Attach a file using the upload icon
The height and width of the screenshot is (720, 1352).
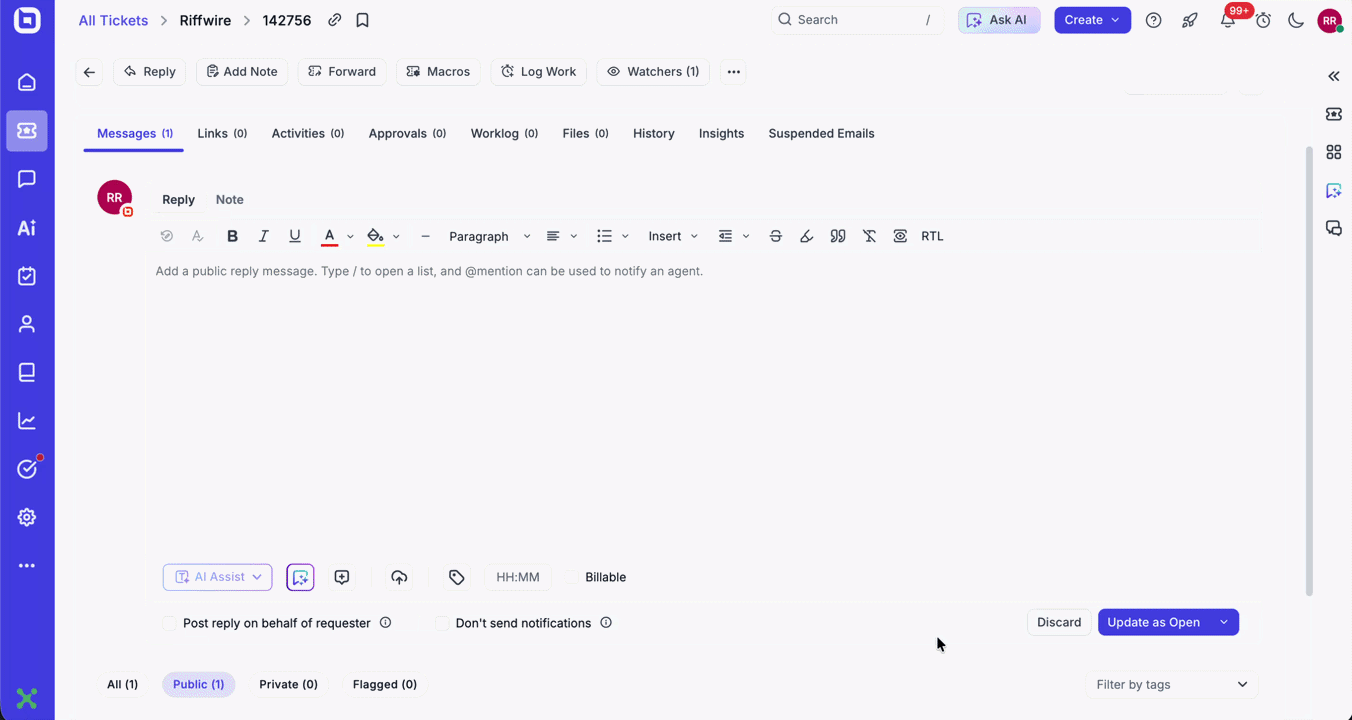[399, 577]
